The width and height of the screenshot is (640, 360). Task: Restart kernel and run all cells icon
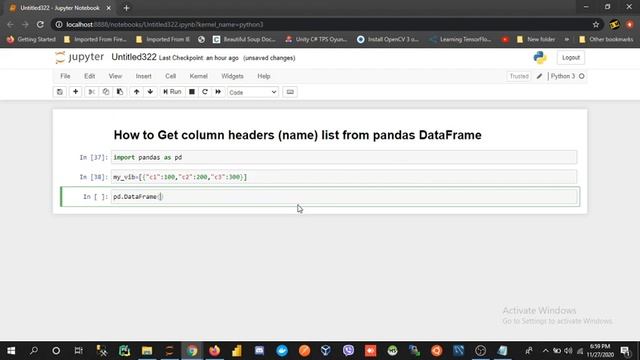(218, 92)
